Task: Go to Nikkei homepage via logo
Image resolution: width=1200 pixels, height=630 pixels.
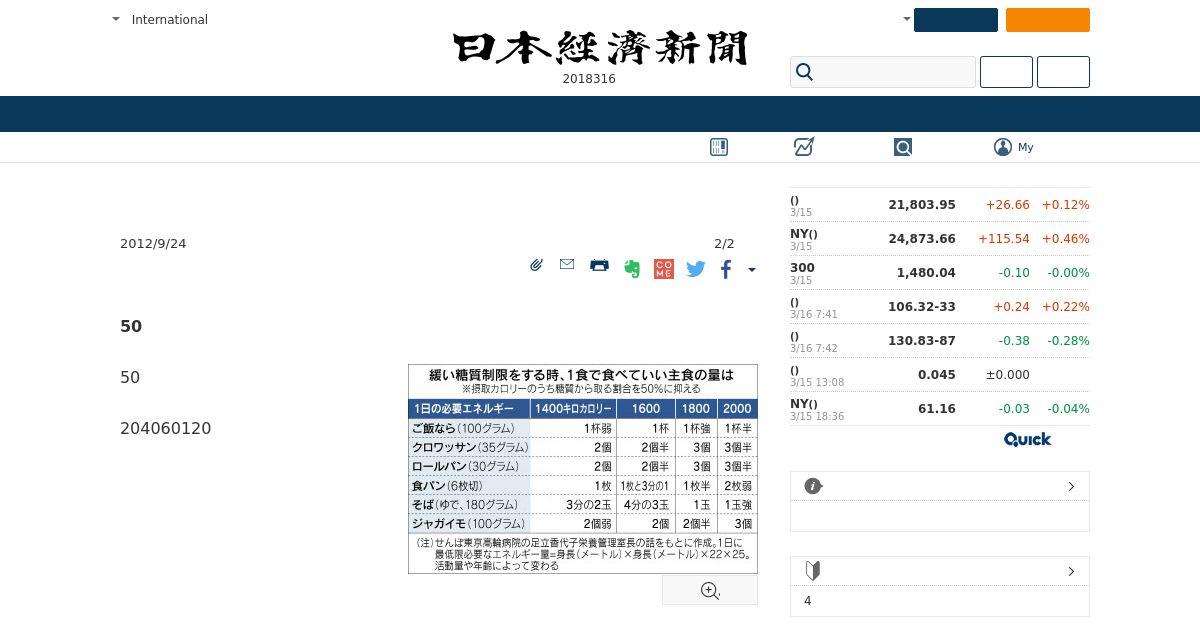Action: click(600, 48)
